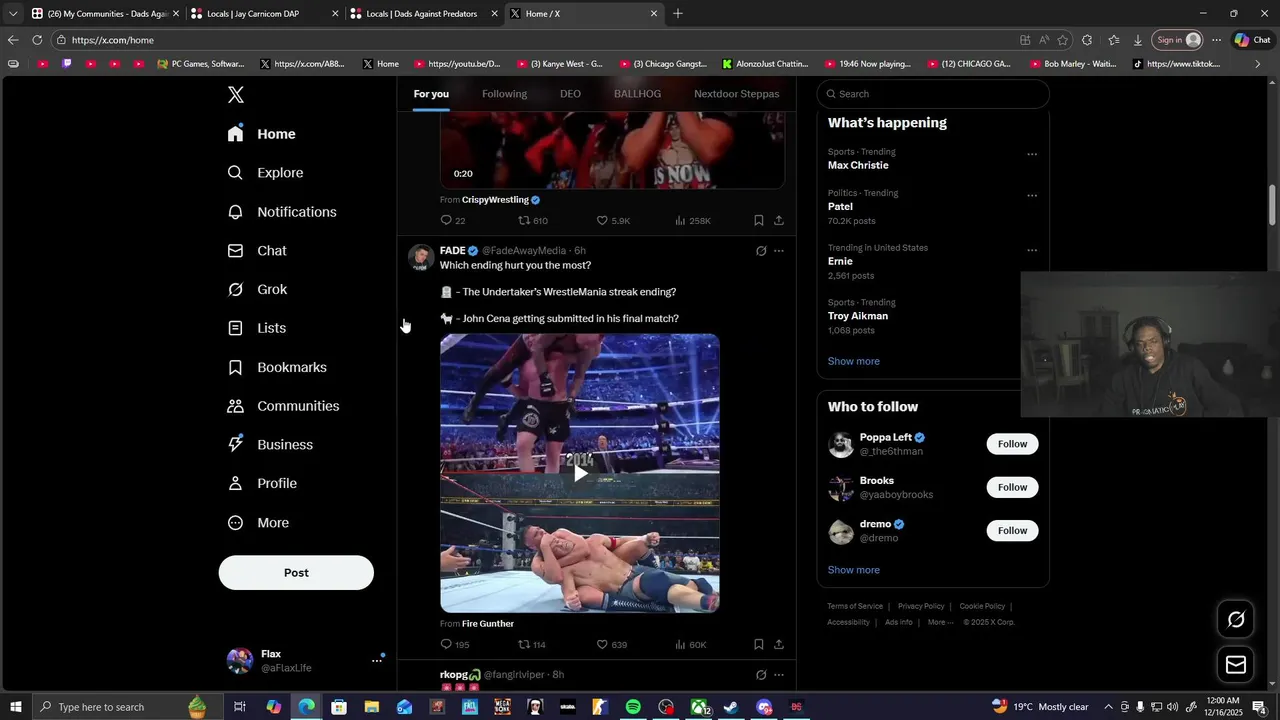Viewport: 1280px width, 720px height.
Task: Open options for Patel trend
Action: pos(1032,196)
